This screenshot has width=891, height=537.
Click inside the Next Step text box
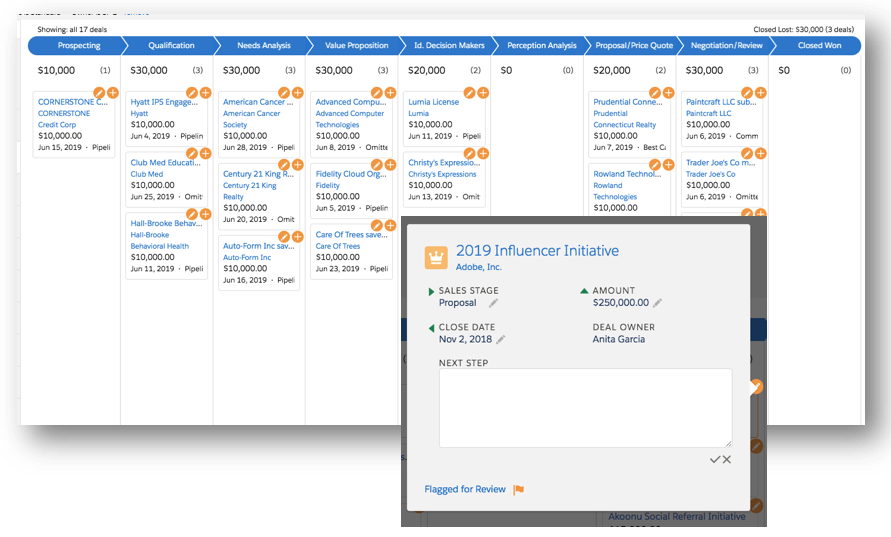tap(585, 408)
